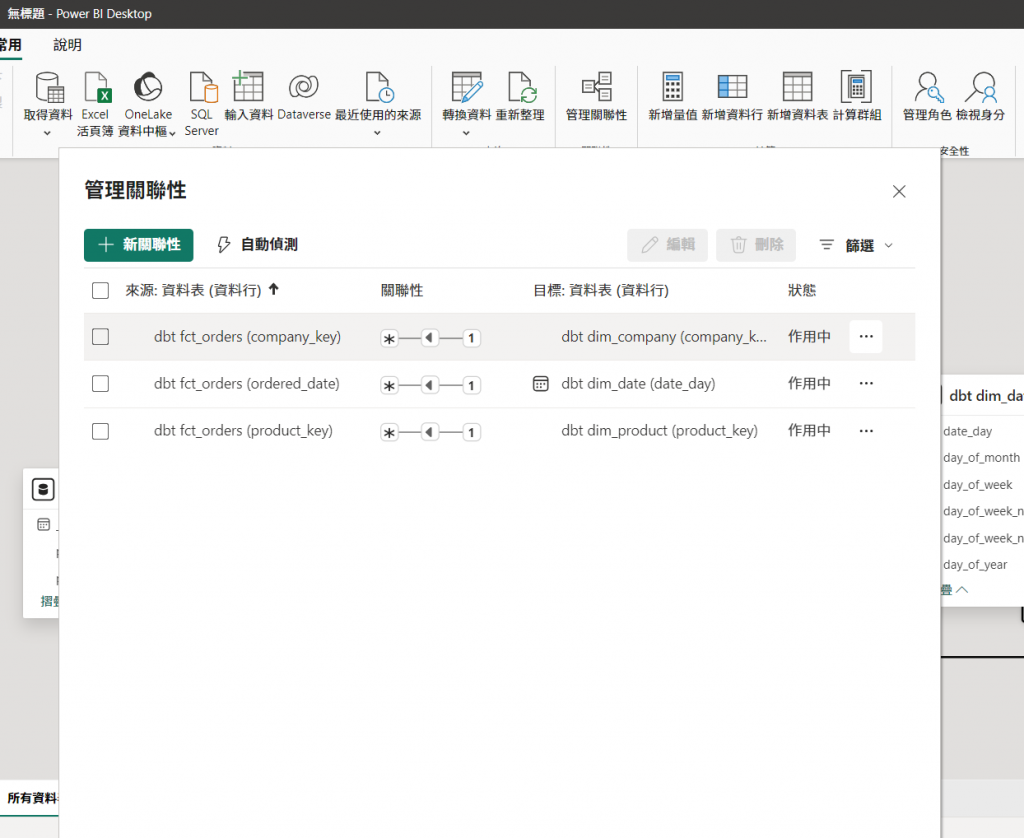Click the 摺疊 link on left card
Viewport: 1024px width, 838px height.
pos(49,601)
